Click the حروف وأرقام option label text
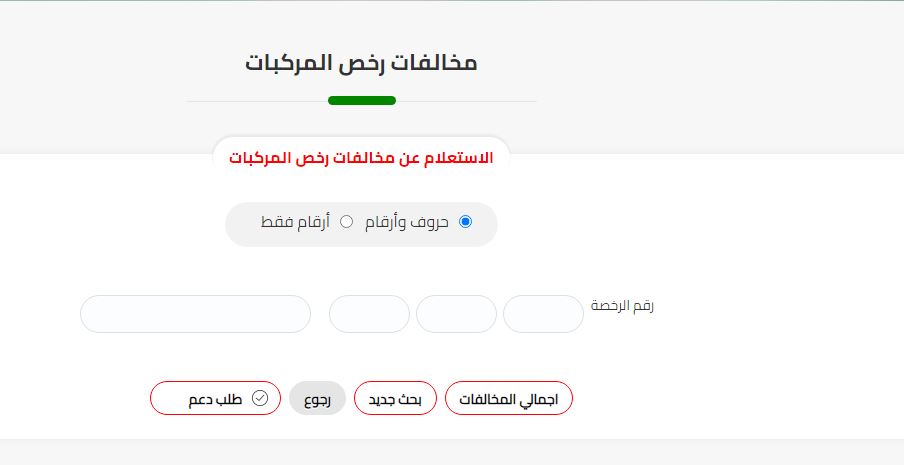Image resolution: width=904 pixels, height=465 pixels. tap(407, 223)
